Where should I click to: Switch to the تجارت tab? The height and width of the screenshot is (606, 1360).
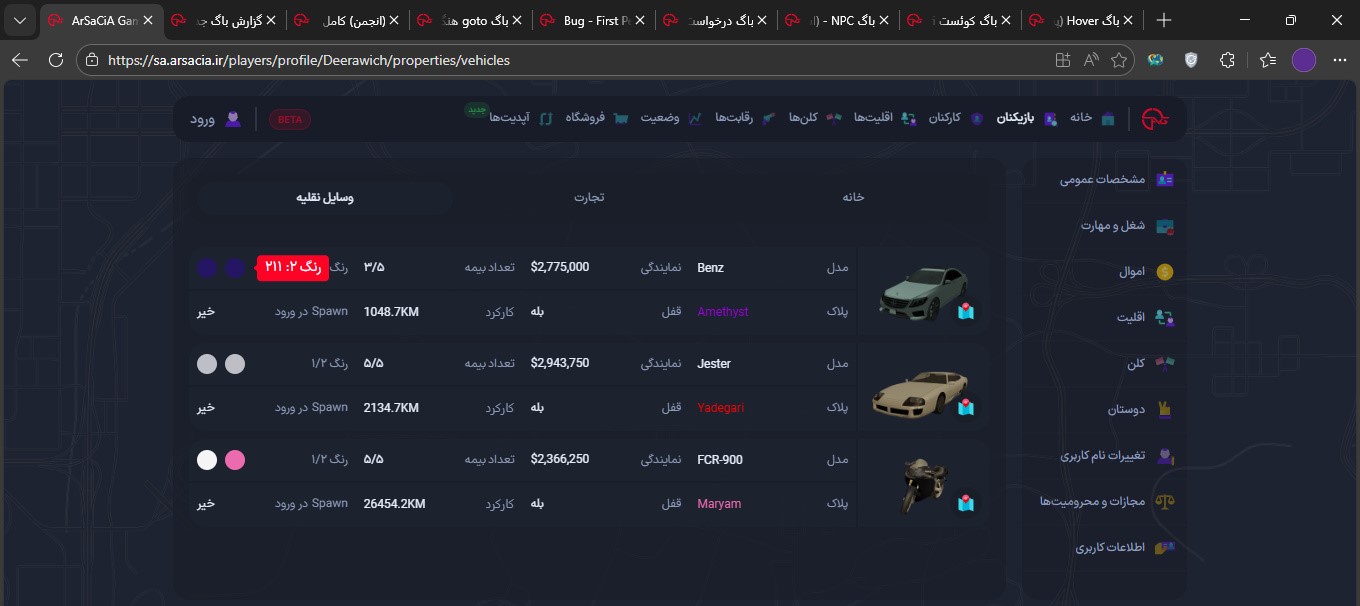(589, 197)
